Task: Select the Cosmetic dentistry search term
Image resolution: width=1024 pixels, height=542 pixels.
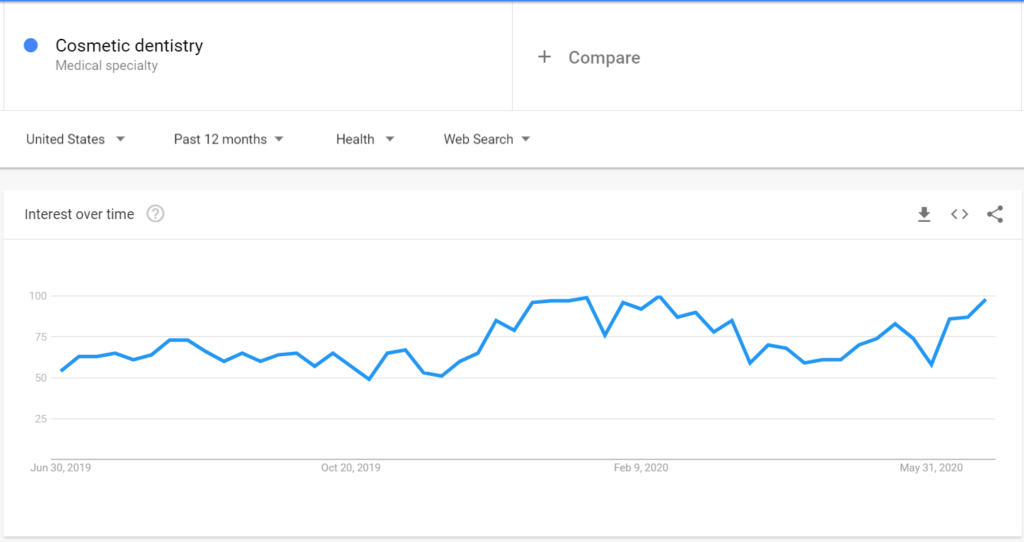Action: pyautogui.click(x=129, y=45)
